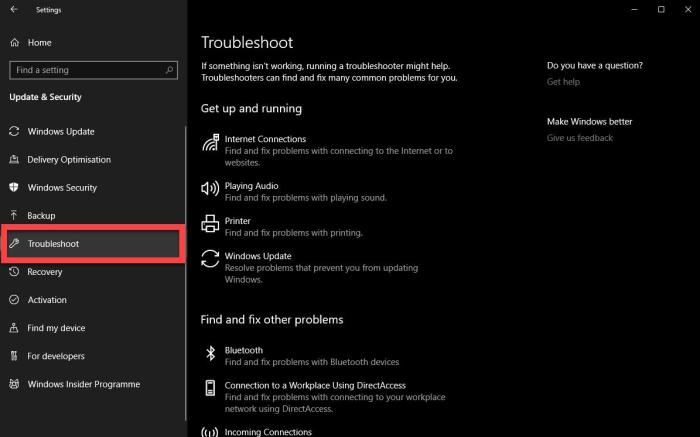700x437 pixels.
Task: Click the Do you have a question text
Action: tap(595, 65)
